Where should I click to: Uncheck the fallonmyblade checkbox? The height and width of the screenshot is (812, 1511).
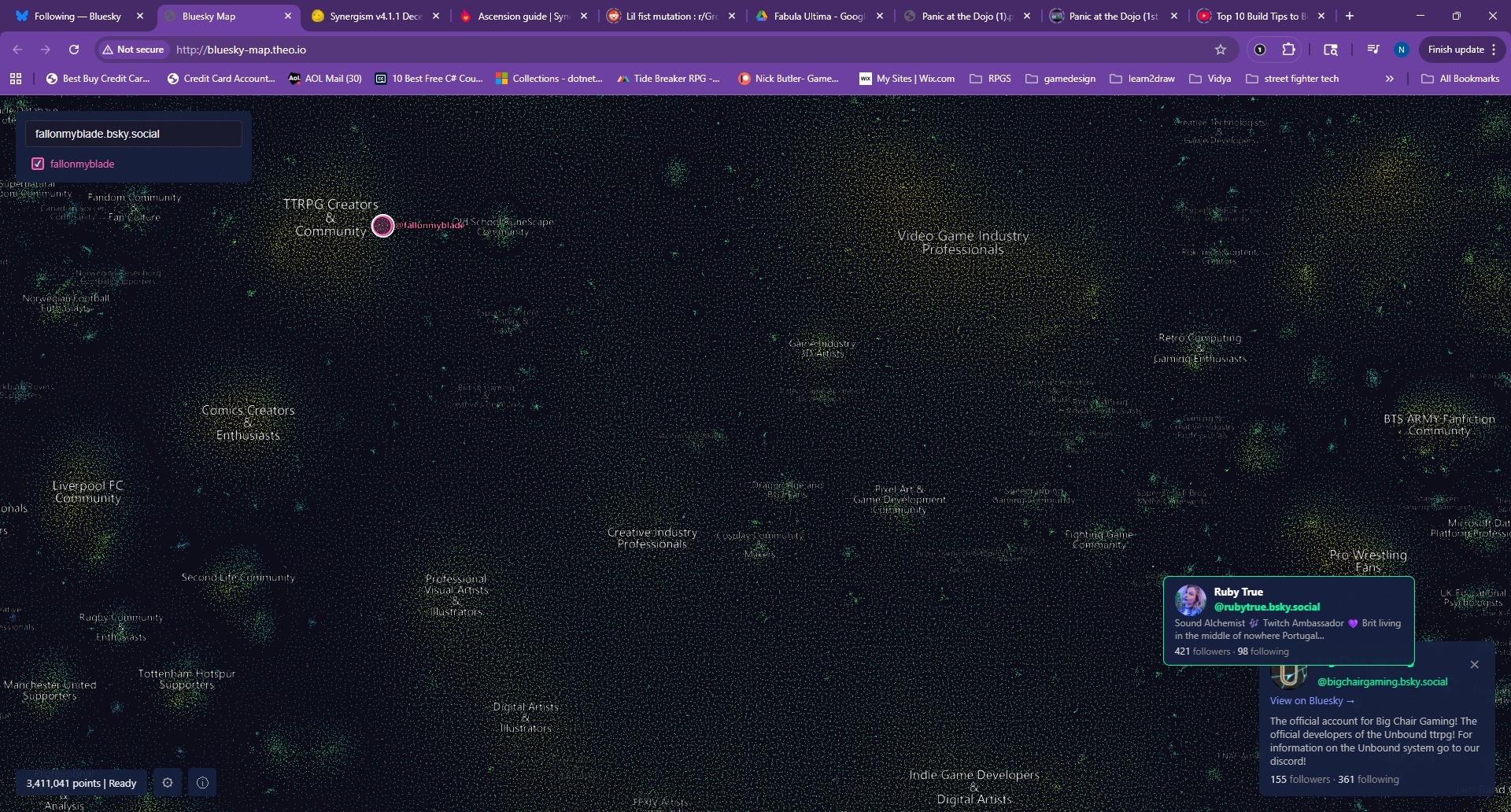click(38, 164)
